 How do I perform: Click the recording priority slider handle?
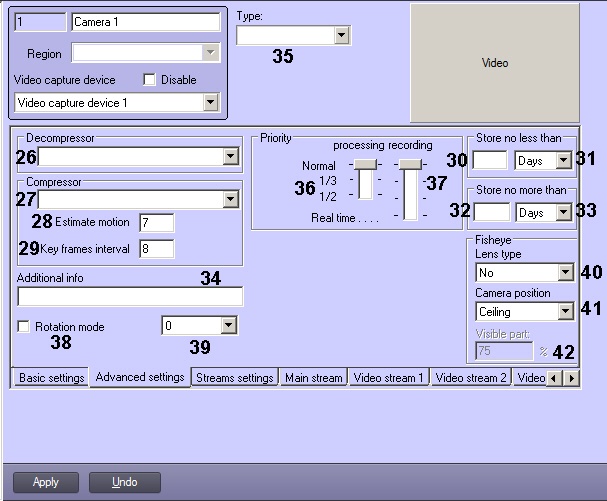pos(410,164)
